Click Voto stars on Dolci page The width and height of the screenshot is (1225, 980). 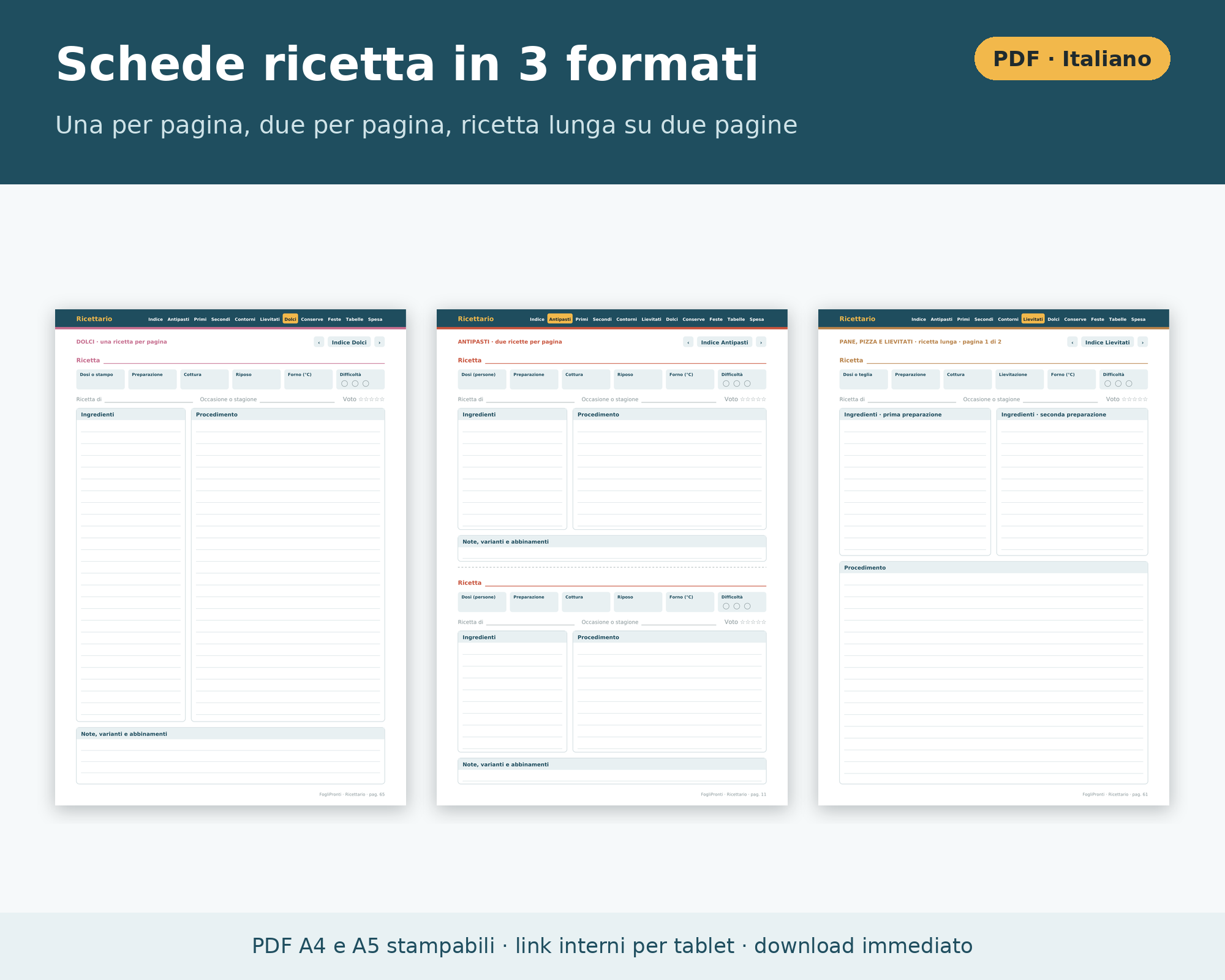pyautogui.click(x=372, y=399)
